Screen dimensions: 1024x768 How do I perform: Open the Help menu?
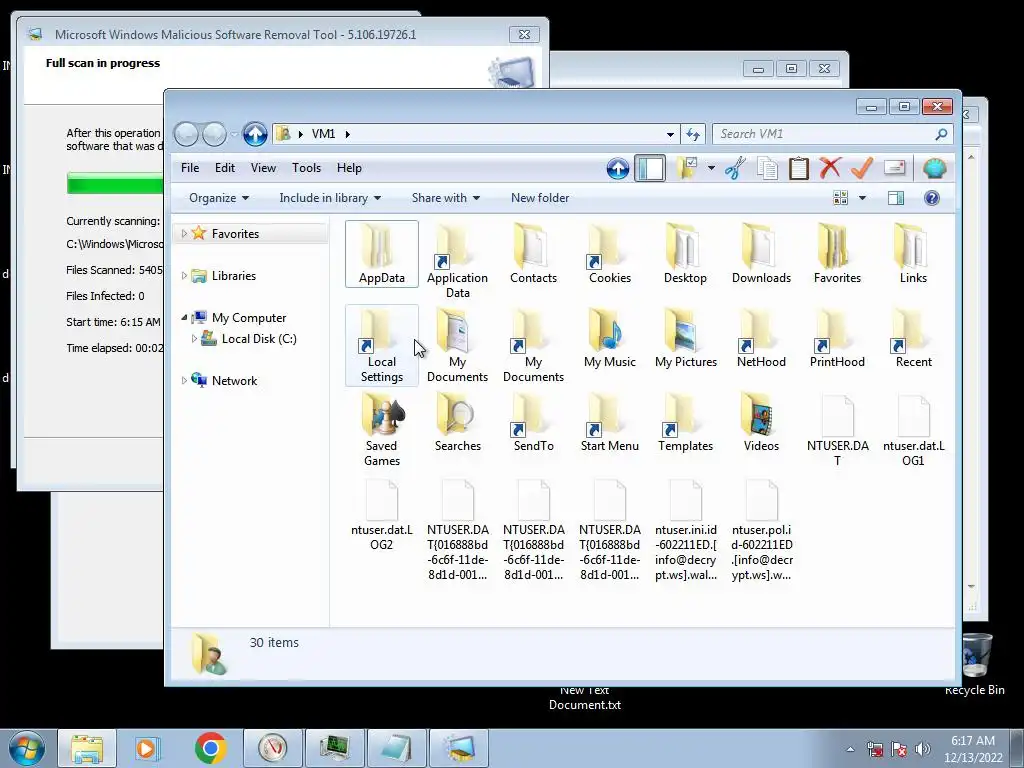[349, 168]
